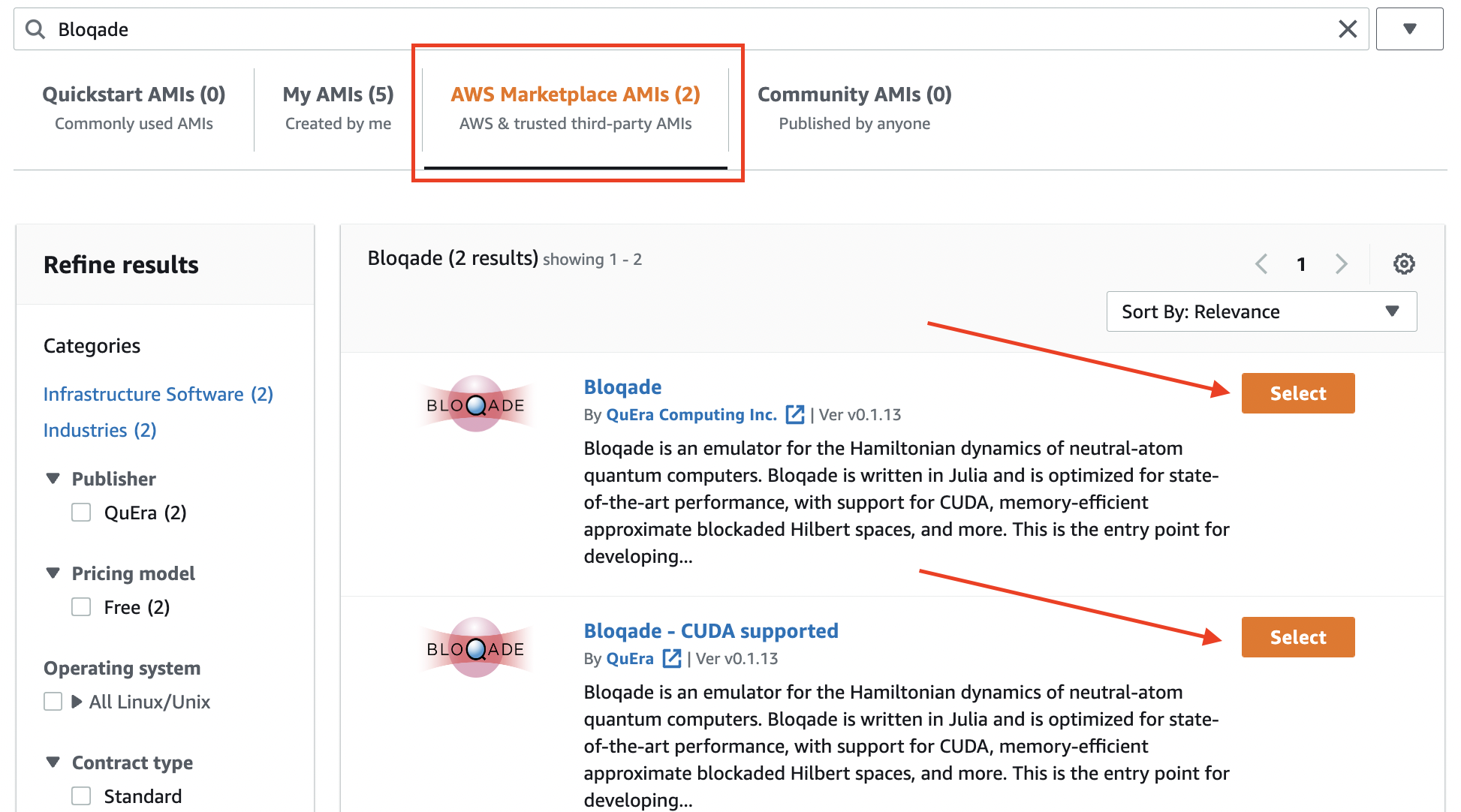Clear the Bloqade search text
The width and height of the screenshot is (1461, 812).
[1348, 29]
